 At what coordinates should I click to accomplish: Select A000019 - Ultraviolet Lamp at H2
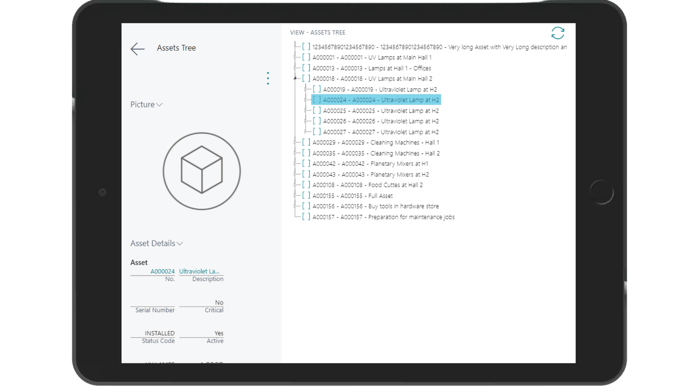[x=380, y=89]
